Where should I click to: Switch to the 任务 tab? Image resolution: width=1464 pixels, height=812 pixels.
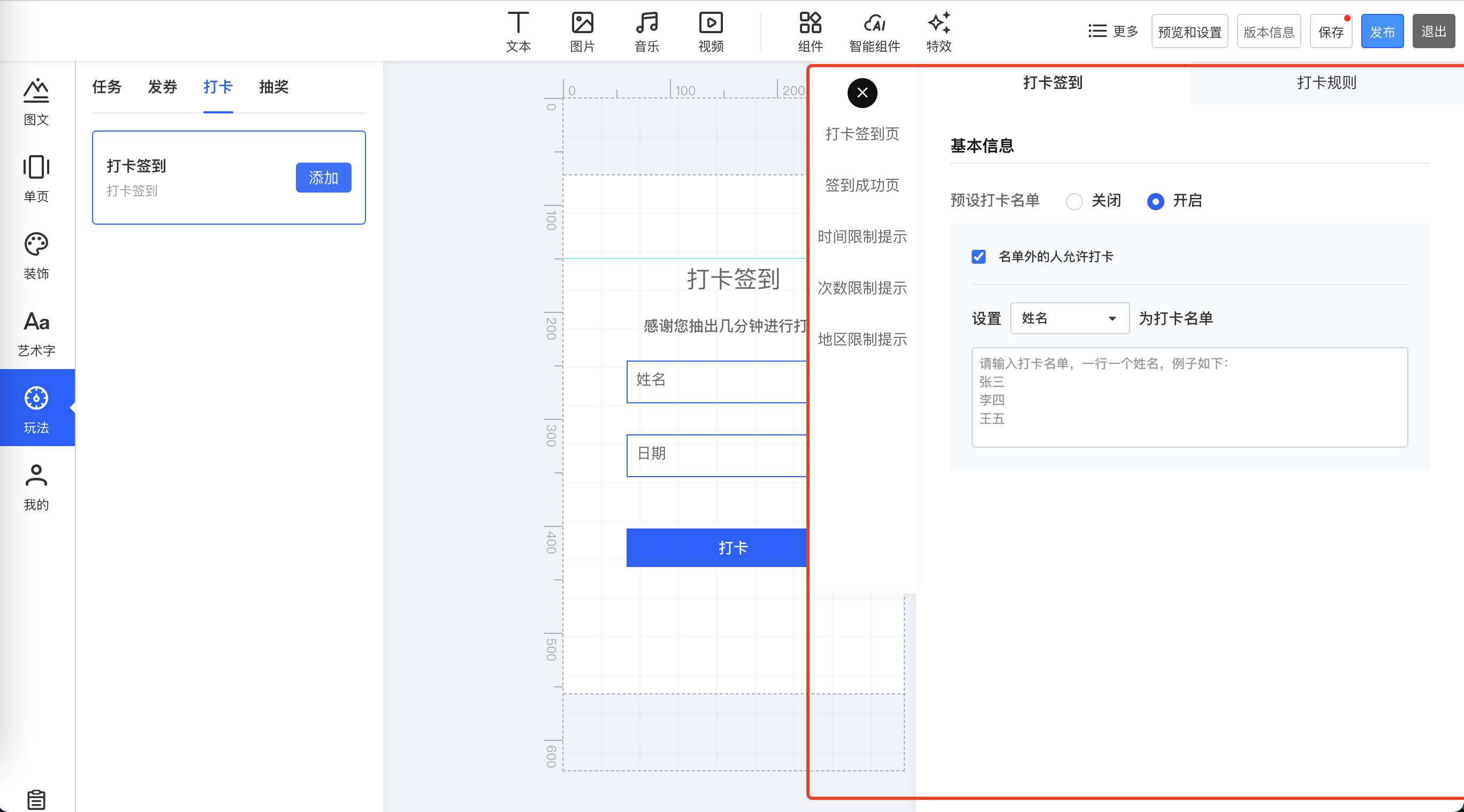point(107,86)
